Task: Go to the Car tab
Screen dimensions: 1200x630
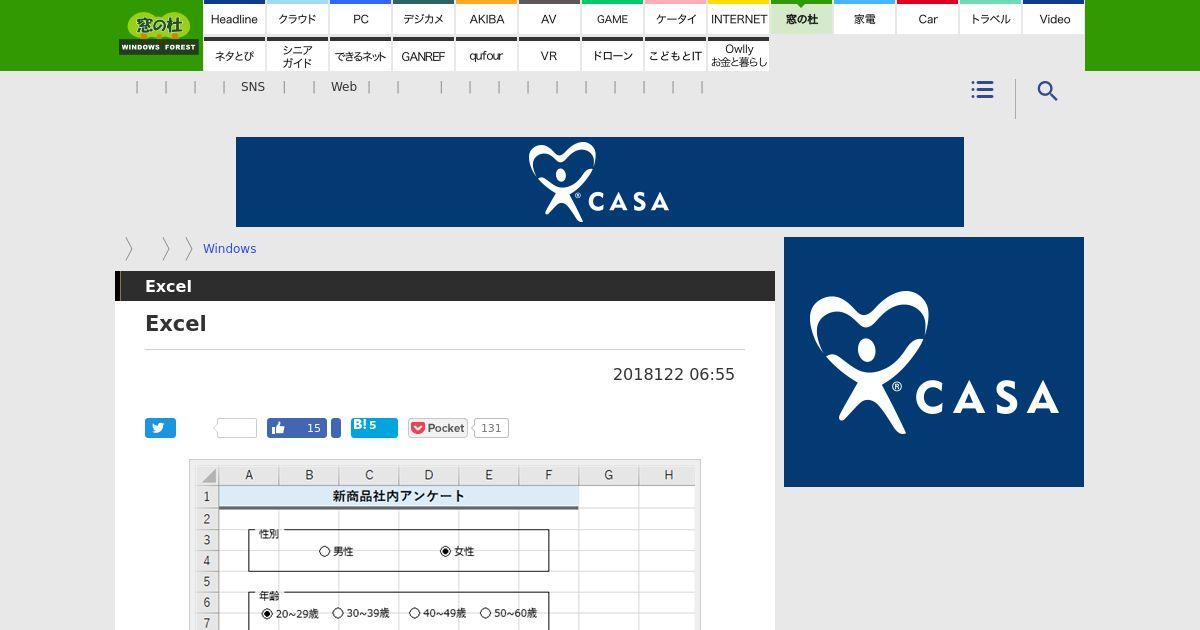Action: [x=927, y=18]
